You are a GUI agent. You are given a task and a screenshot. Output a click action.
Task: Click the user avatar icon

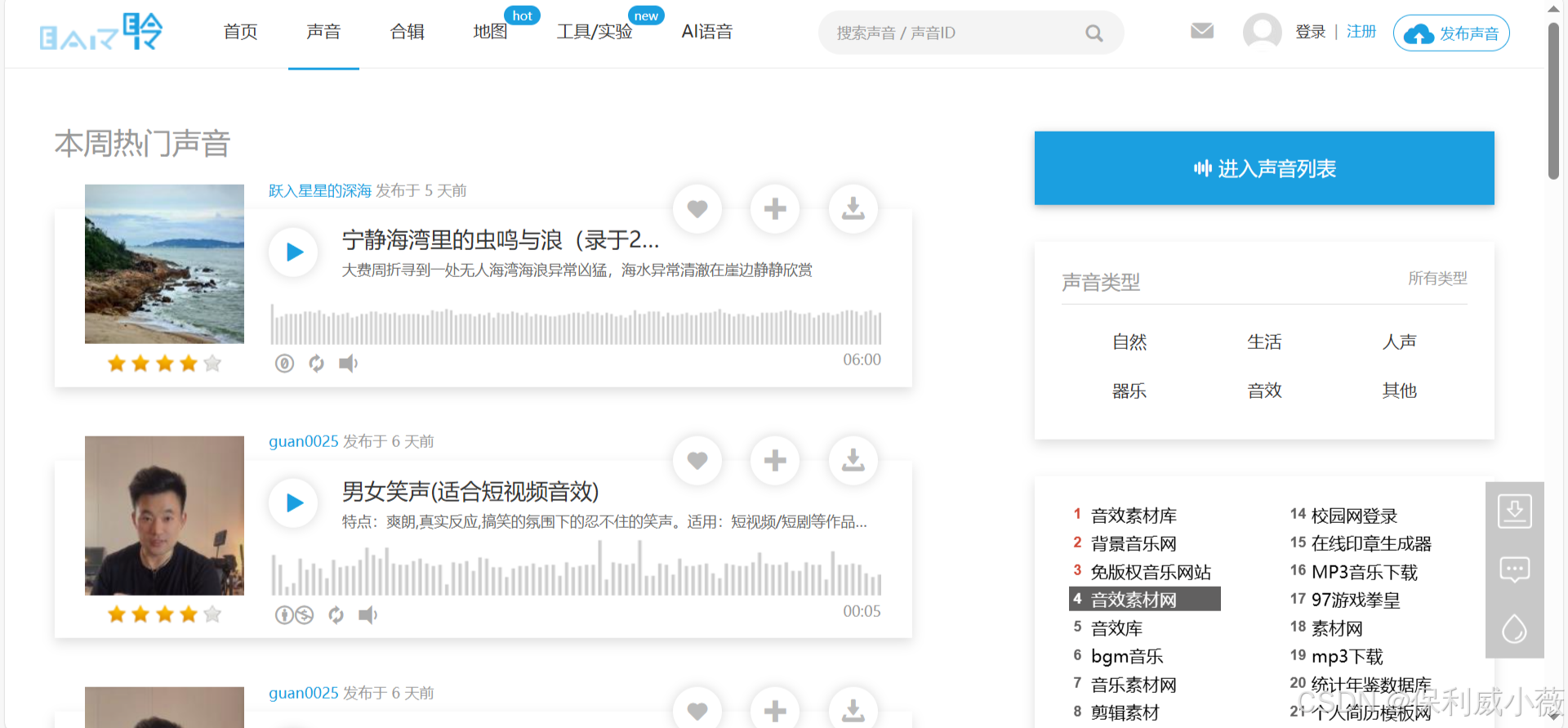1262,32
